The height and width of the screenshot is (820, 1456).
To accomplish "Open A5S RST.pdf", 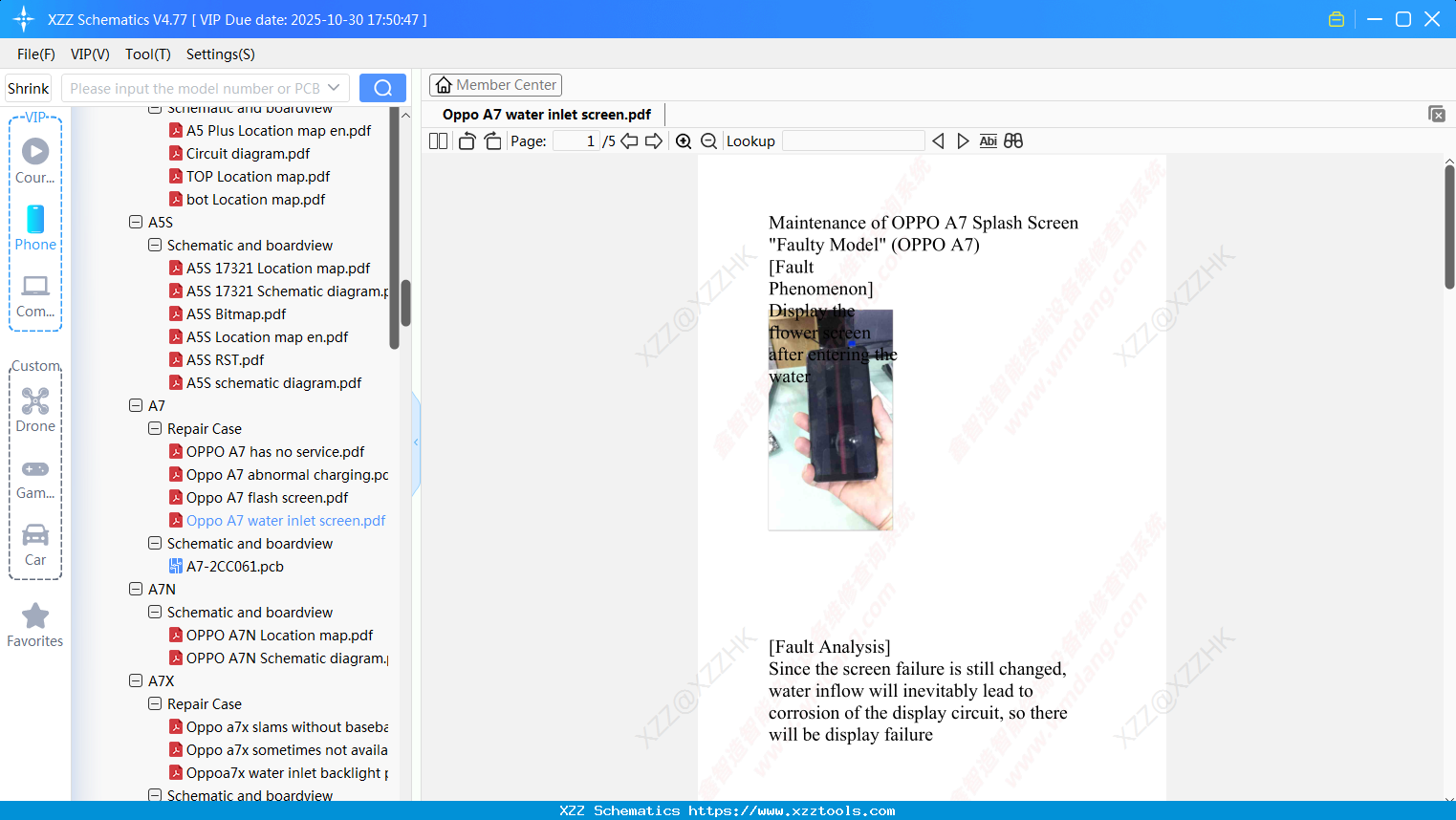I will pos(217,360).
